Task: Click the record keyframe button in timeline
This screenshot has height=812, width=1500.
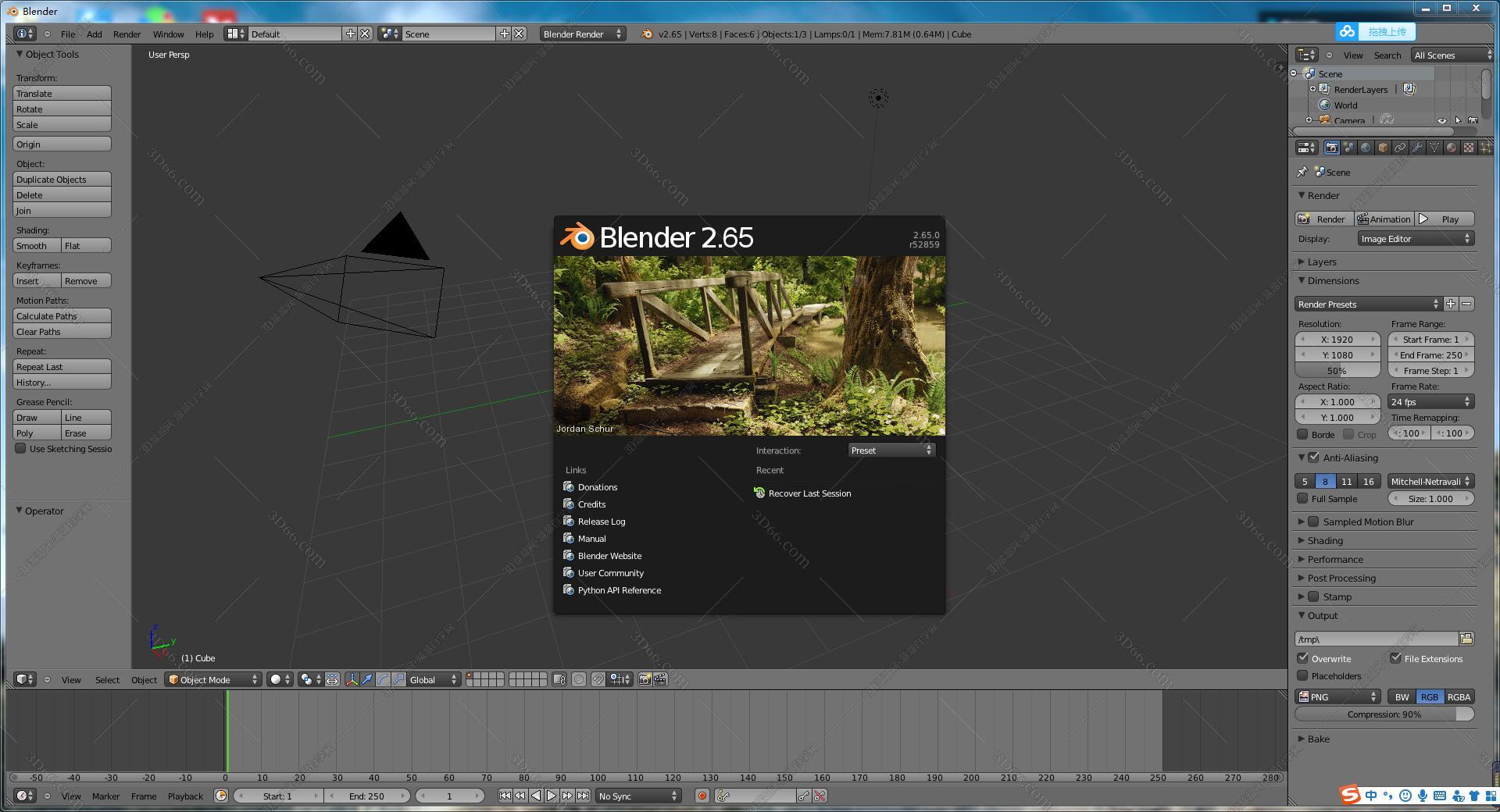Action: [x=702, y=796]
